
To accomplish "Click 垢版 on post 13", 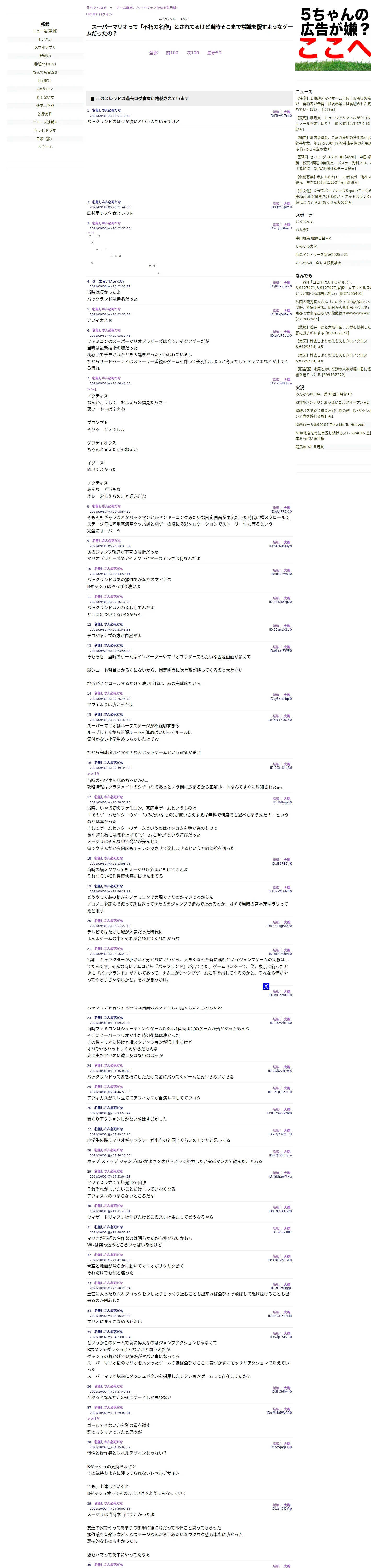I will [276, 648].
